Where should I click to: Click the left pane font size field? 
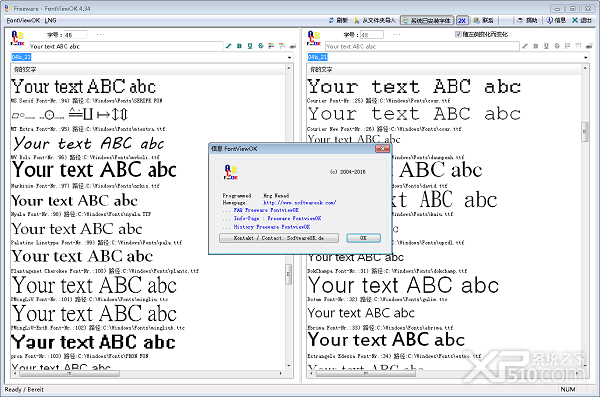click(75, 35)
